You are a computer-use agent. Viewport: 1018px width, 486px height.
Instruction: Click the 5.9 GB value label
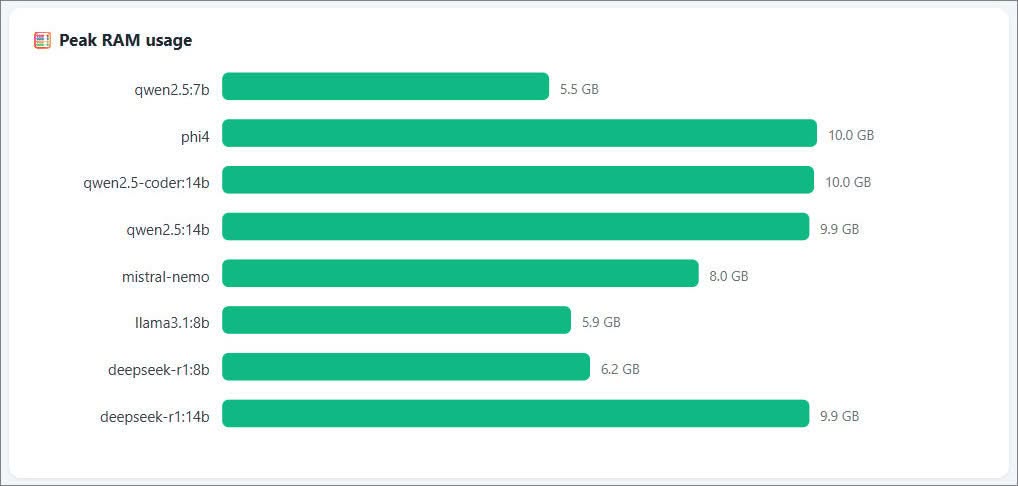[x=601, y=322]
